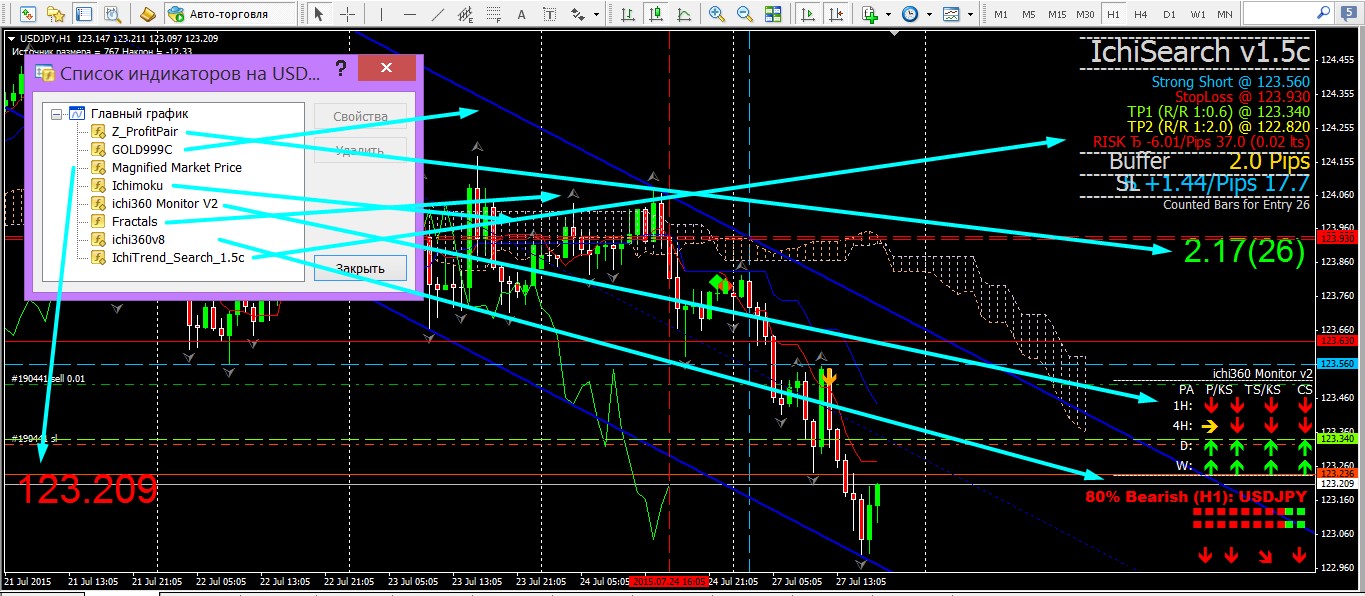Viewport: 1365px width, 596px height.
Task: Select the text label tool
Action: (x=549, y=14)
